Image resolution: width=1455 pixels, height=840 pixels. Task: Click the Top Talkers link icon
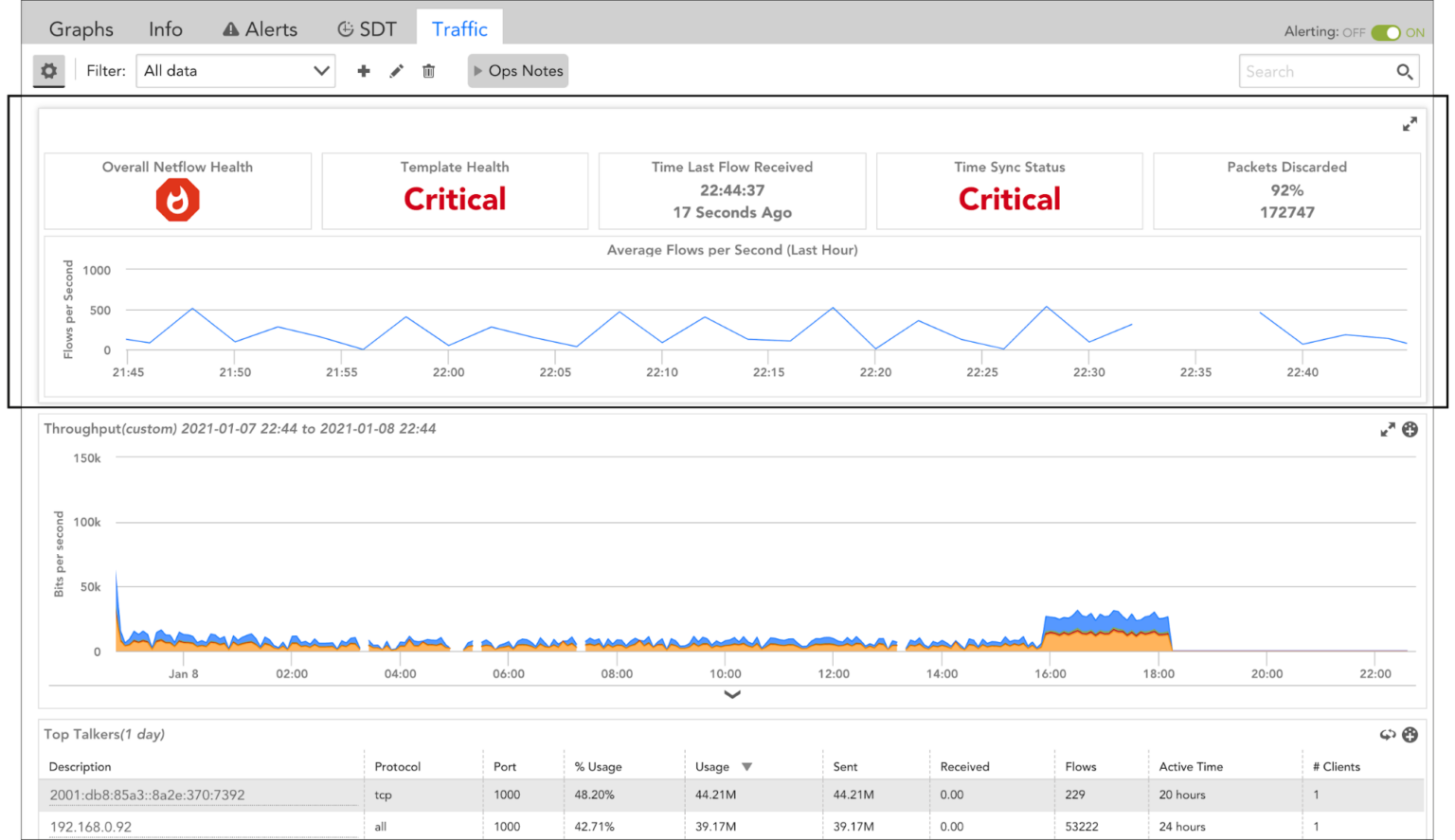(1388, 735)
